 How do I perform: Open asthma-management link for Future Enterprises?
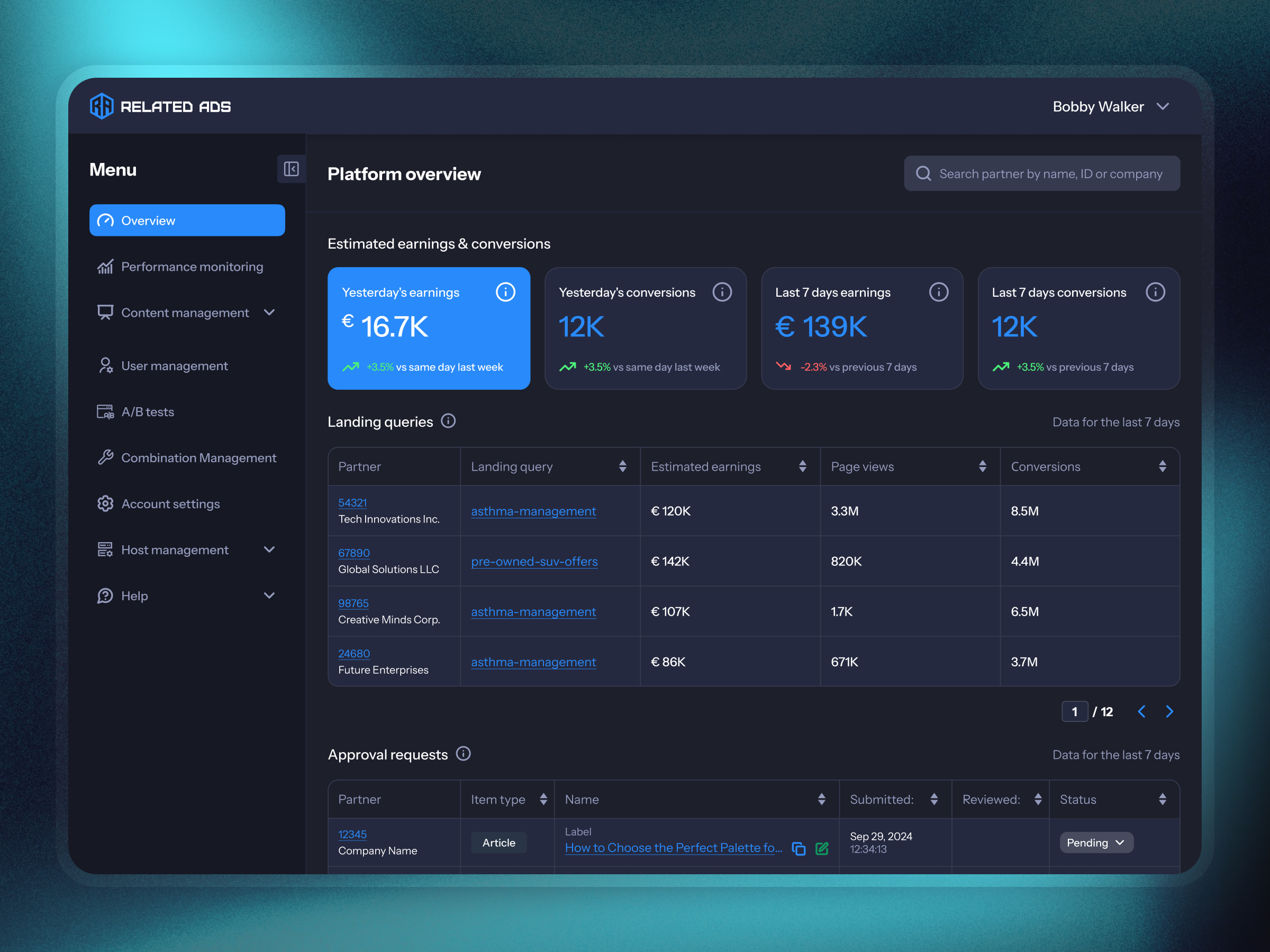tap(533, 662)
